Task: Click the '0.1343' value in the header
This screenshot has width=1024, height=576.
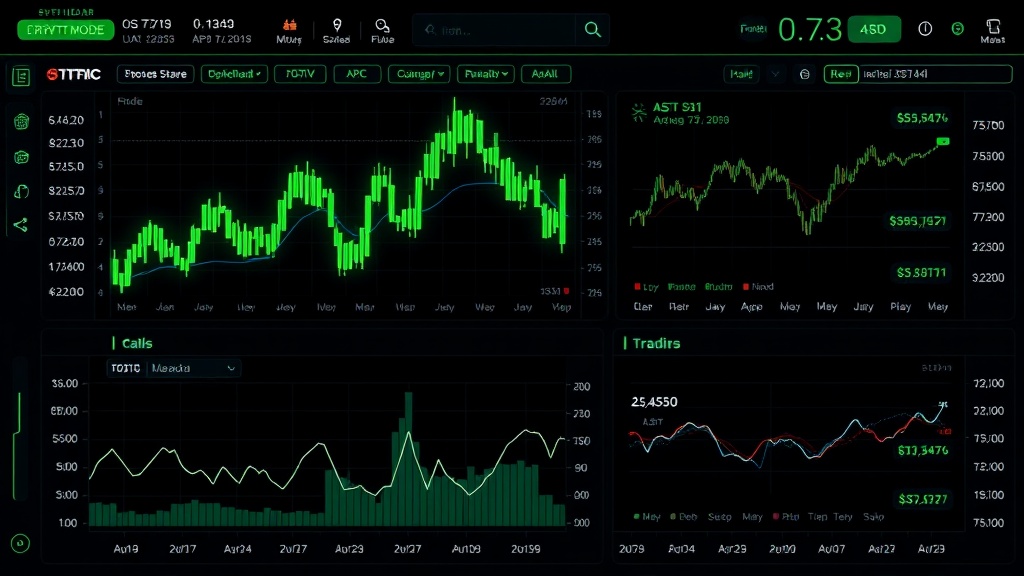Action: pyautogui.click(x=214, y=24)
